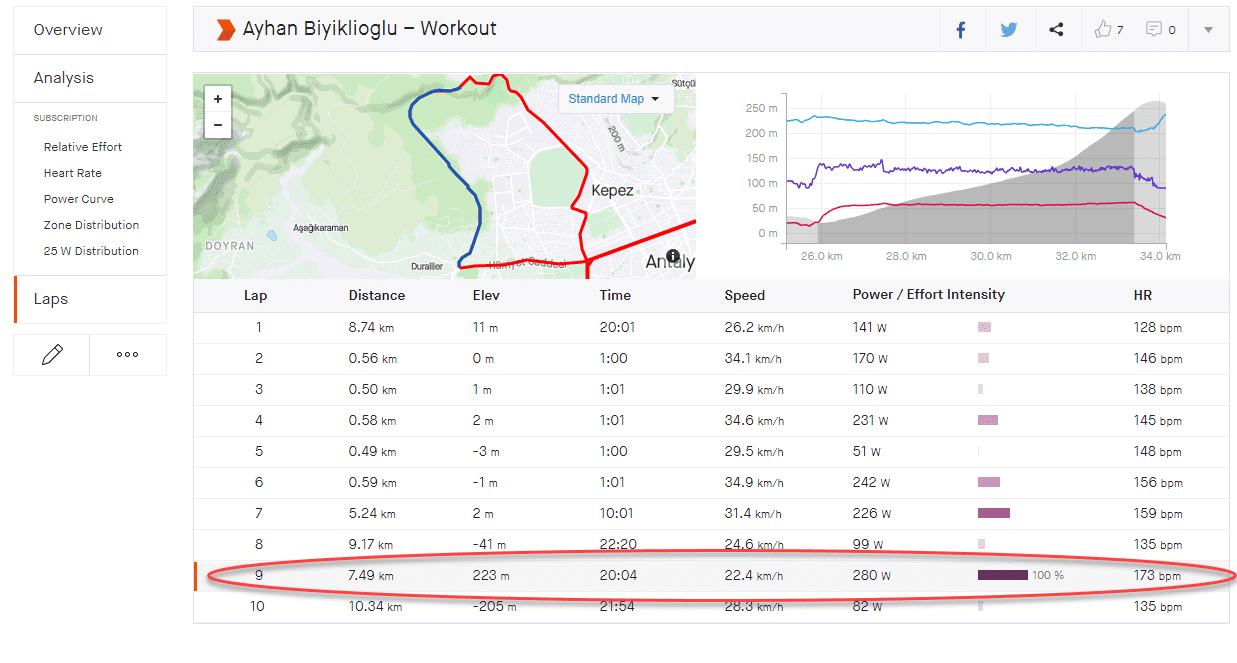Open the three-dots more actions button
Viewport: 1237px width, 663px height.
pyautogui.click(x=127, y=355)
